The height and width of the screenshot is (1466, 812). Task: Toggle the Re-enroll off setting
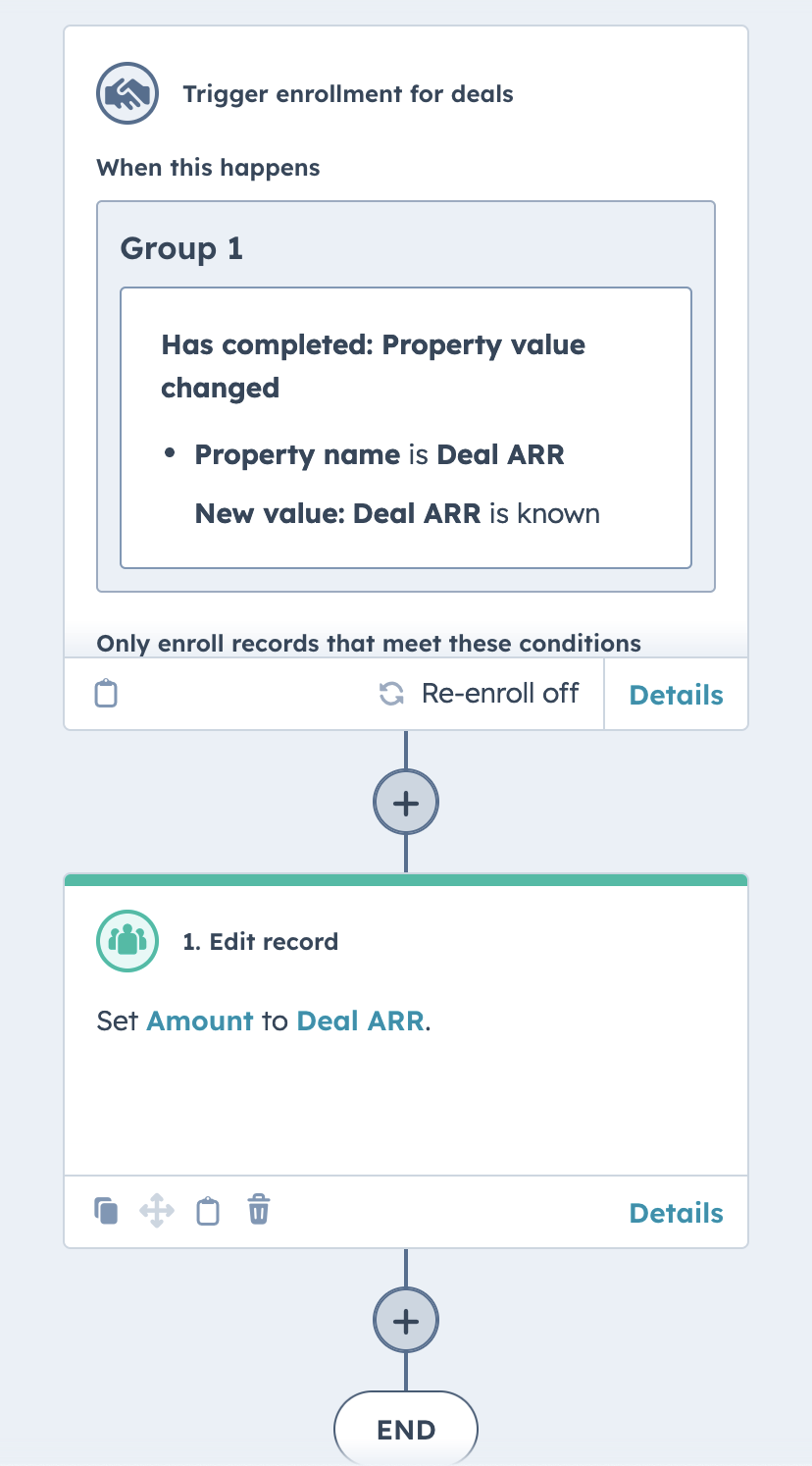coord(500,694)
